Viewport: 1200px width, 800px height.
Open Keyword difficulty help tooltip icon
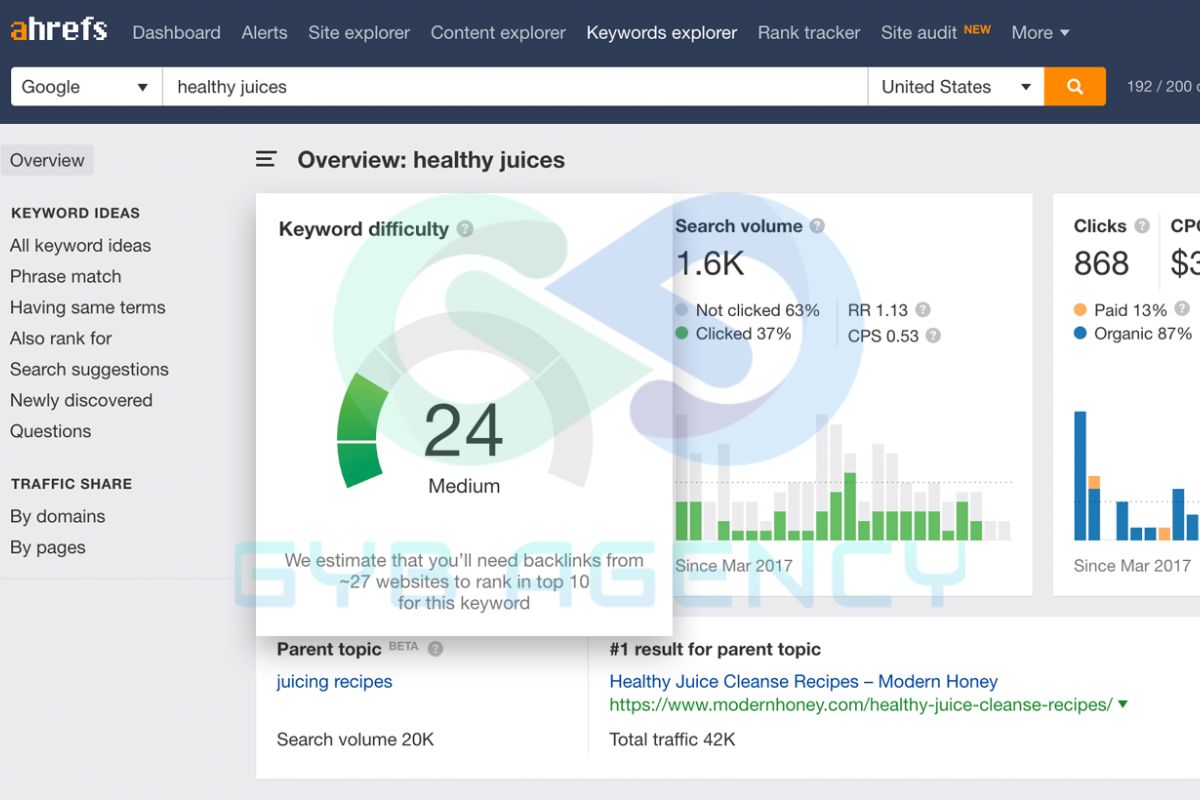tap(465, 229)
